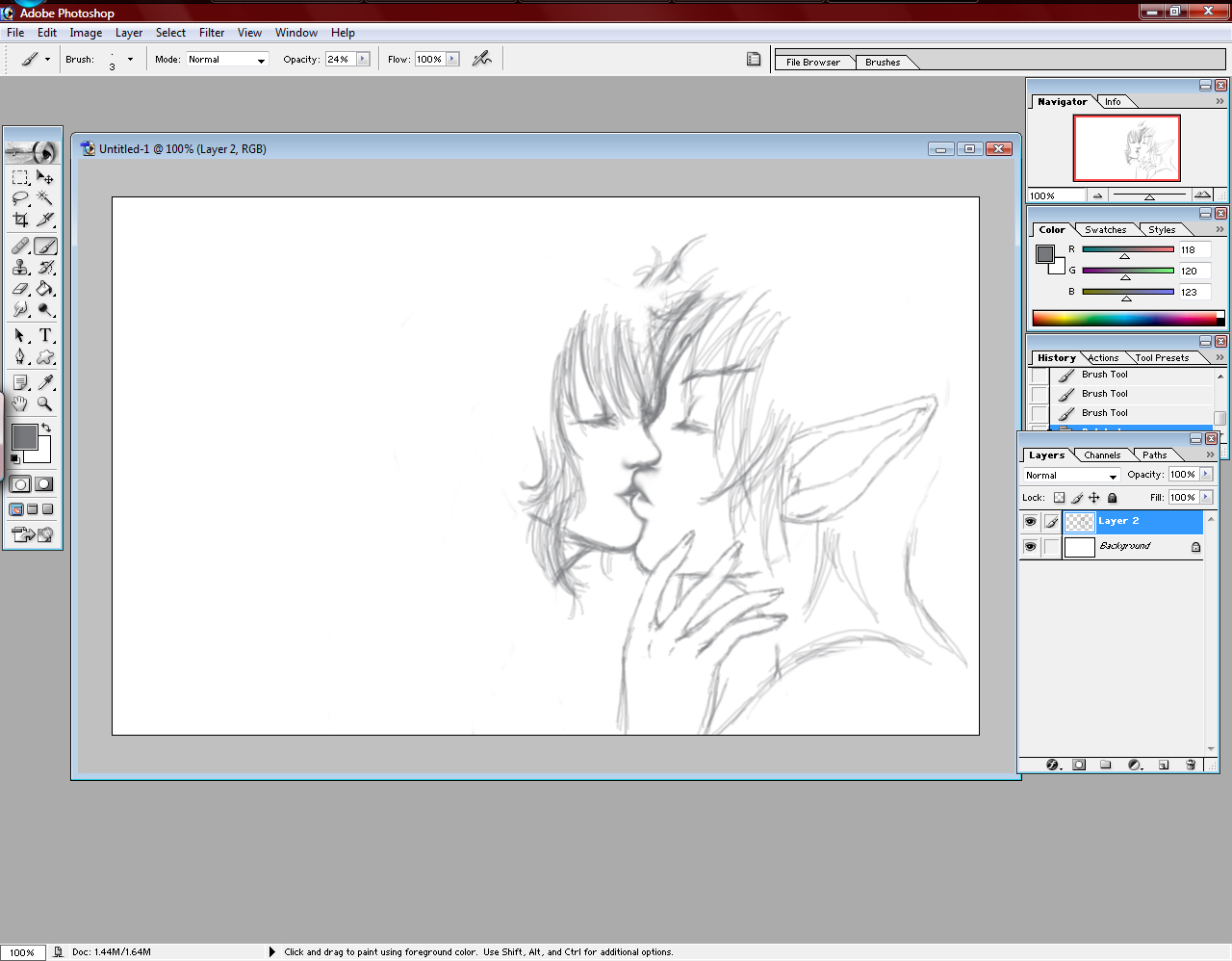
Task: Select the Magic Wand tool
Action: click(x=44, y=198)
